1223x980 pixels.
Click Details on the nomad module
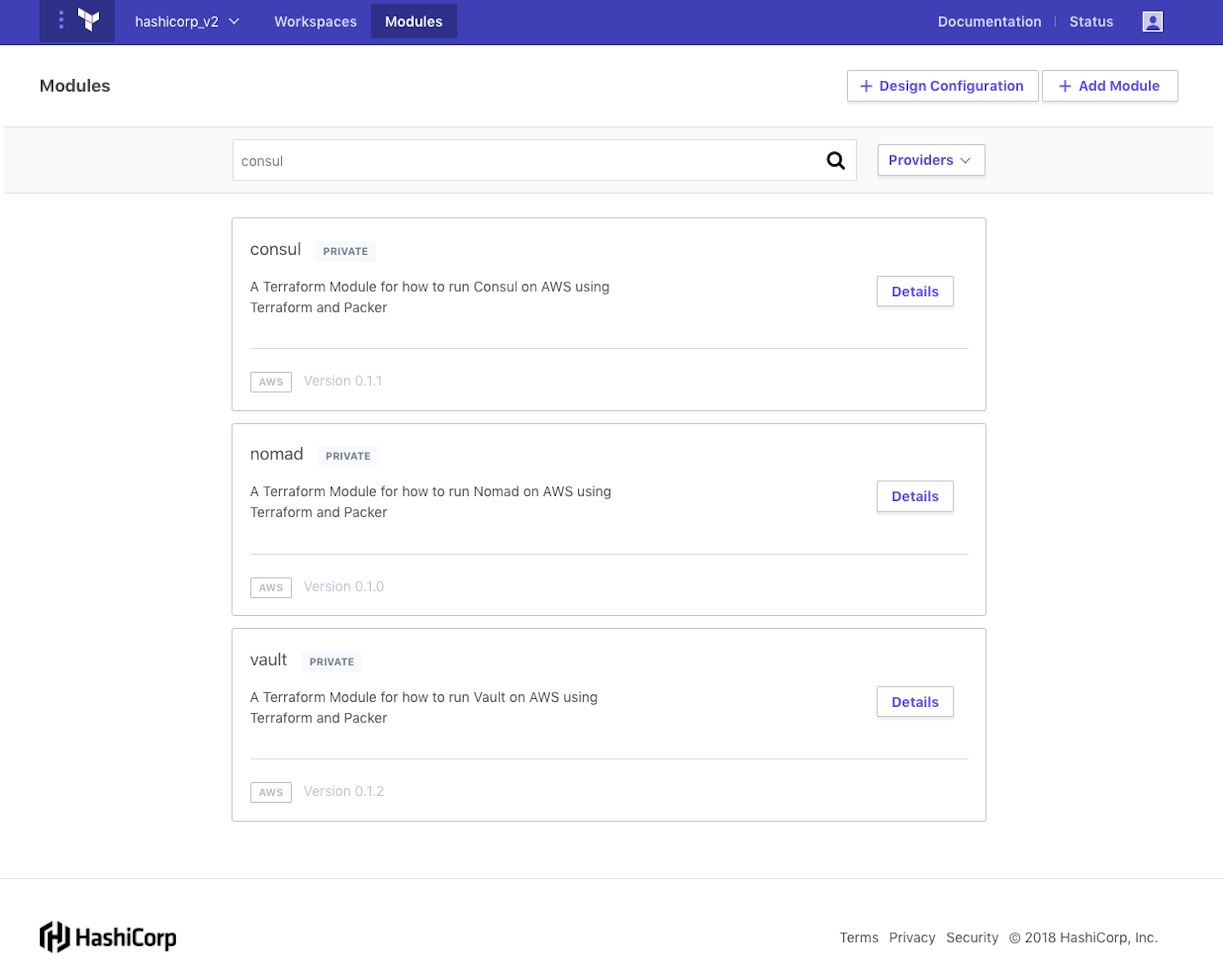click(914, 496)
